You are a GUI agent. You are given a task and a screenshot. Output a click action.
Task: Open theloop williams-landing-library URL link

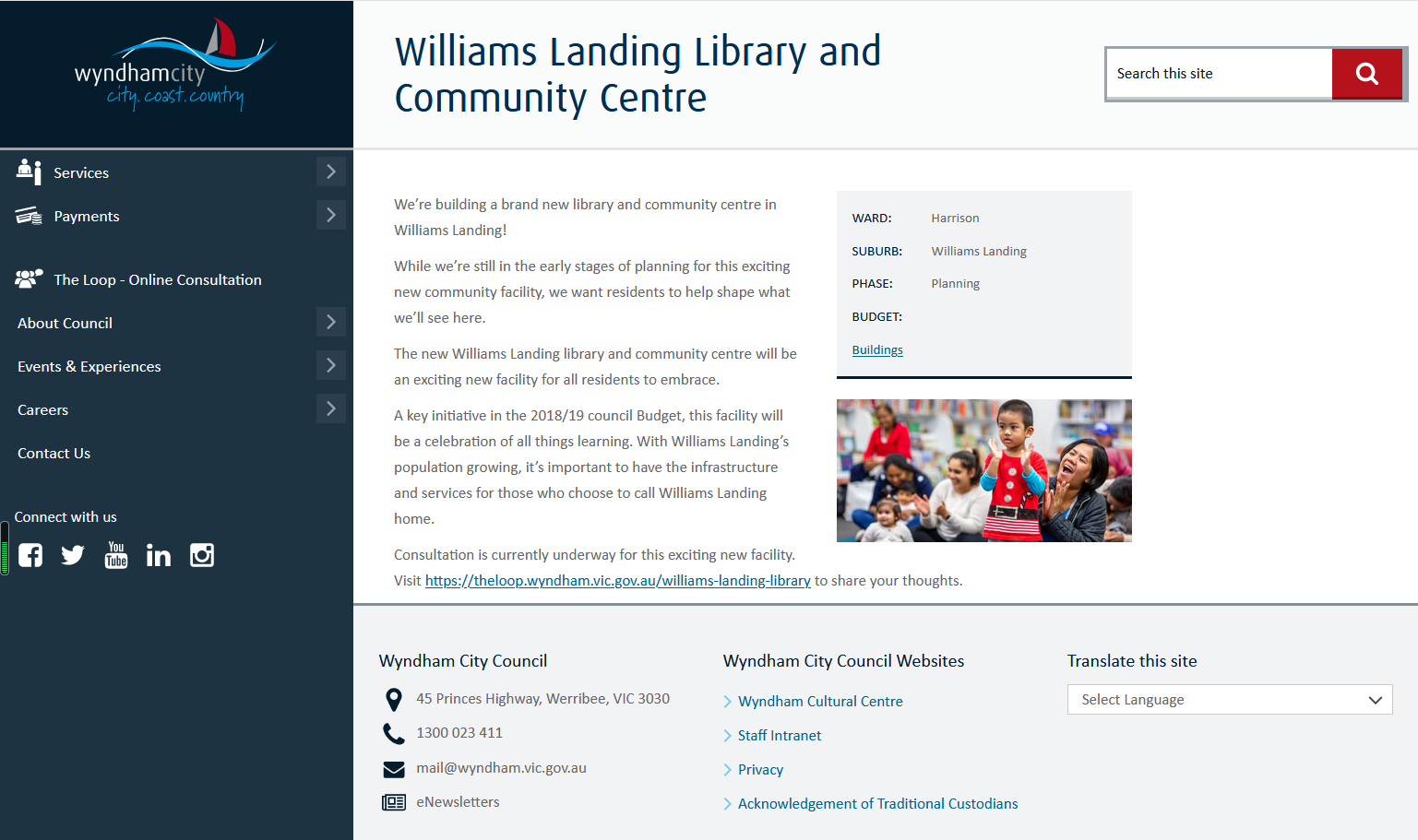point(618,580)
